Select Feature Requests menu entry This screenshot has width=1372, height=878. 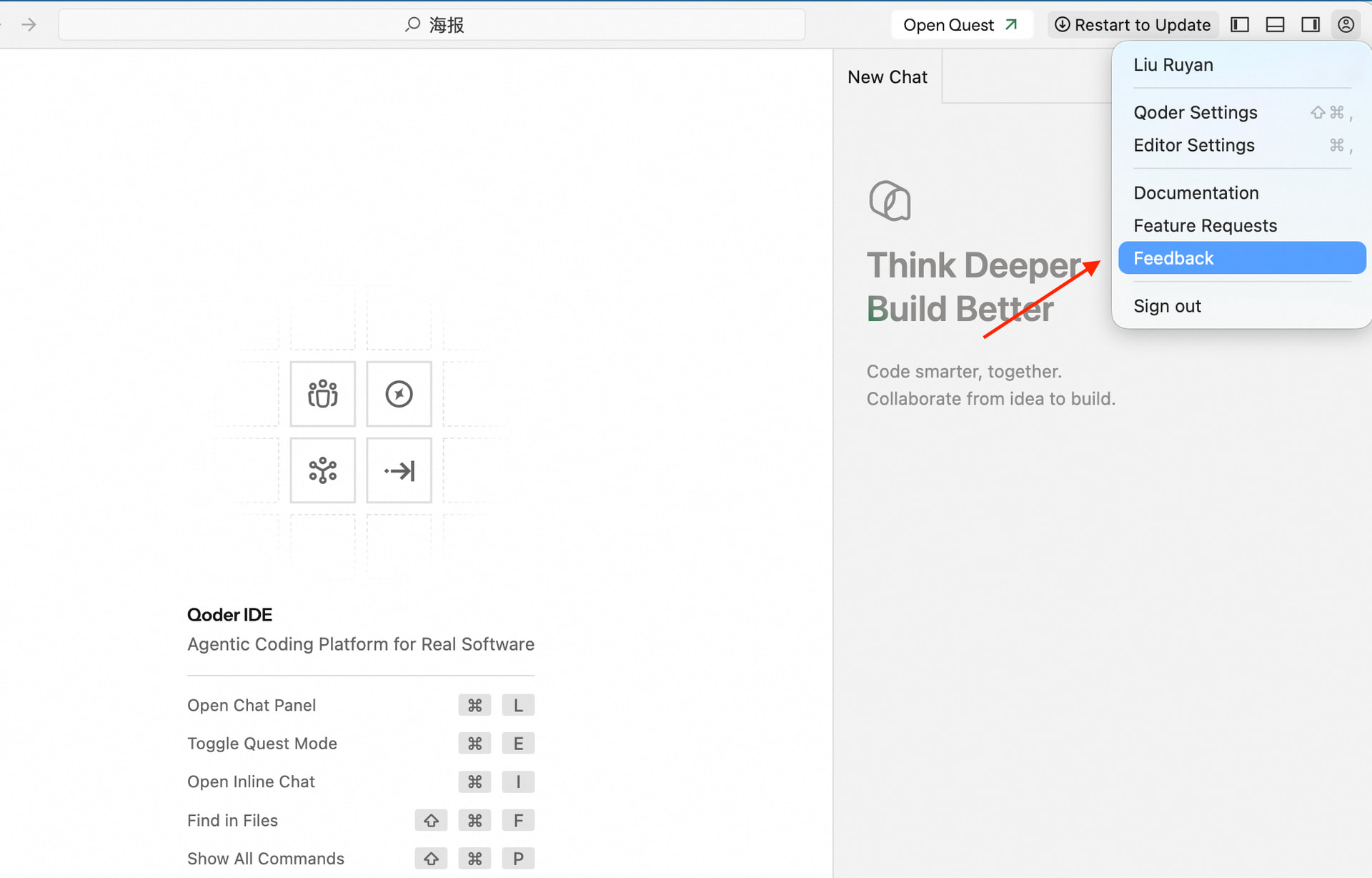1242,226
